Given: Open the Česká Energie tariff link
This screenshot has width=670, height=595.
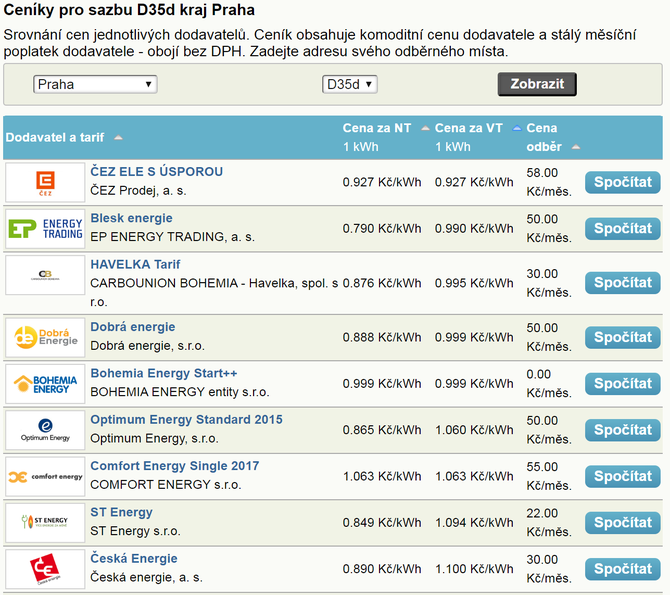Looking at the screenshot, I should [x=134, y=558].
